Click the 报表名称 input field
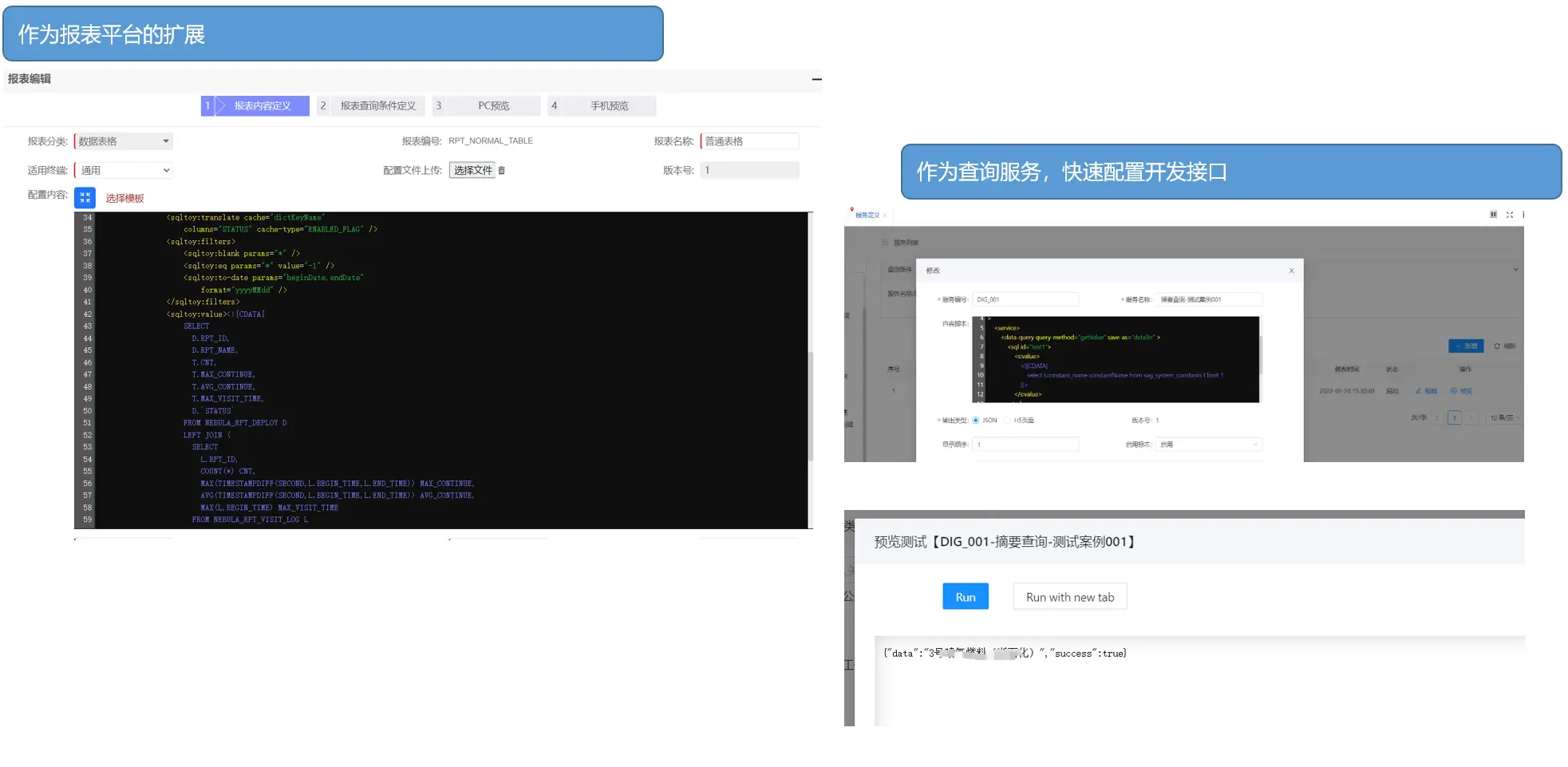Screen dimensions: 1568x767 pyautogui.click(x=749, y=141)
